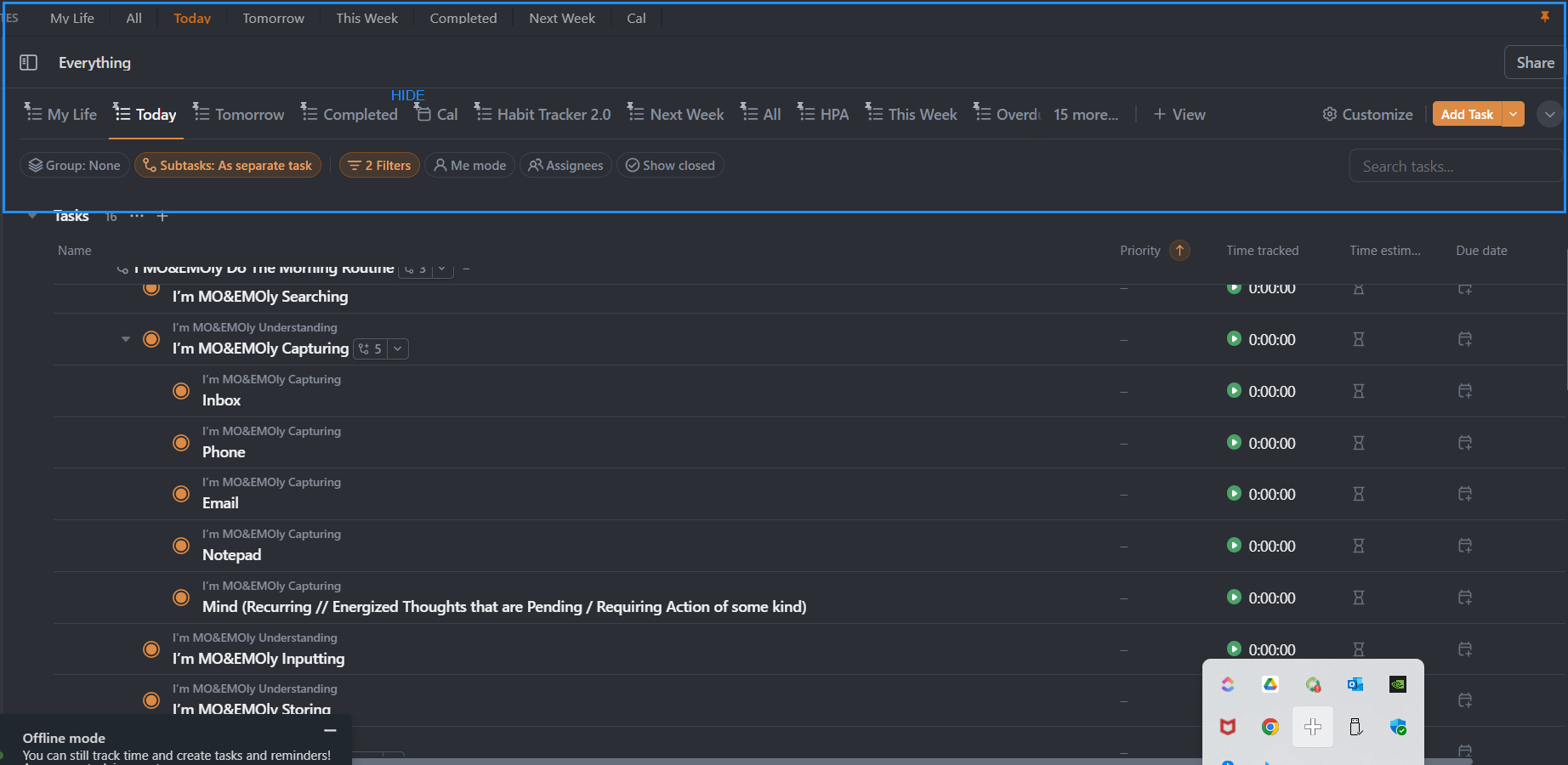Switch to the Habit Tracker 2.0 view
The image size is (1568, 765).
coord(543,114)
